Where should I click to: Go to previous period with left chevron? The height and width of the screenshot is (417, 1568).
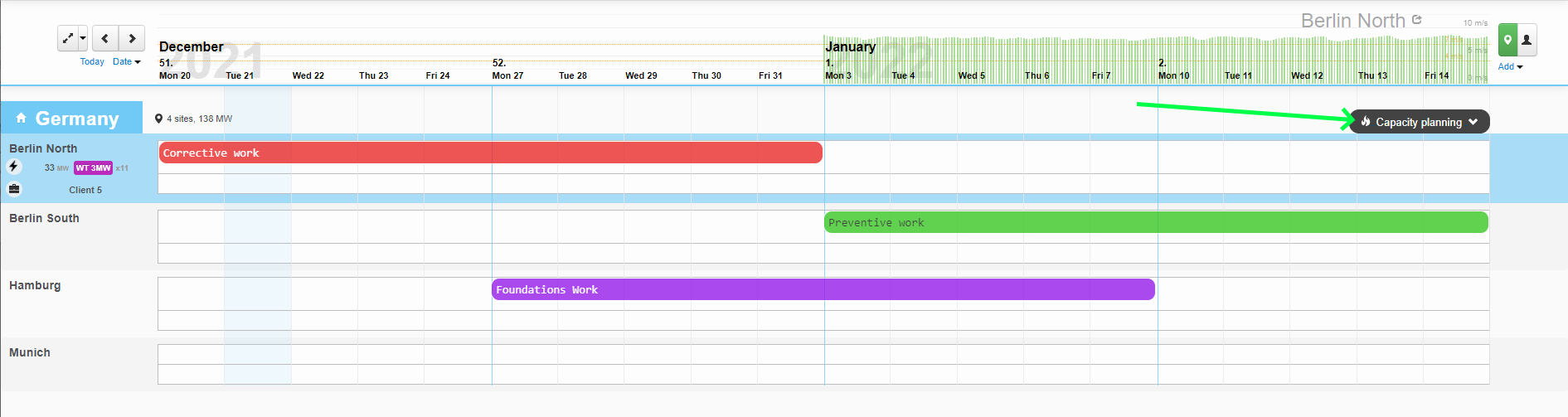(104, 38)
